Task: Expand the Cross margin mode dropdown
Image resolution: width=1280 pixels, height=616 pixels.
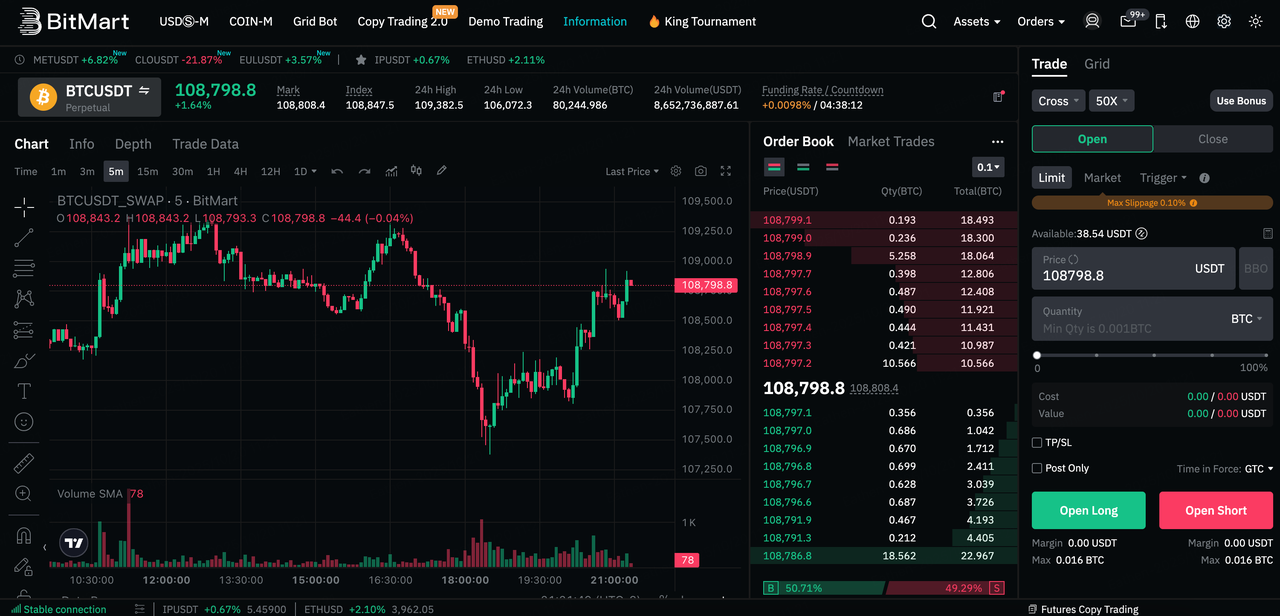Action: pyautogui.click(x=1058, y=101)
